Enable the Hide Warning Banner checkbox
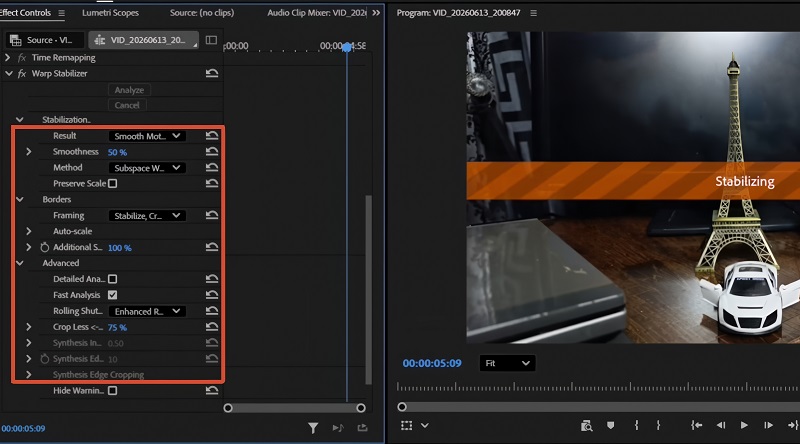The width and height of the screenshot is (800, 444). [113, 390]
